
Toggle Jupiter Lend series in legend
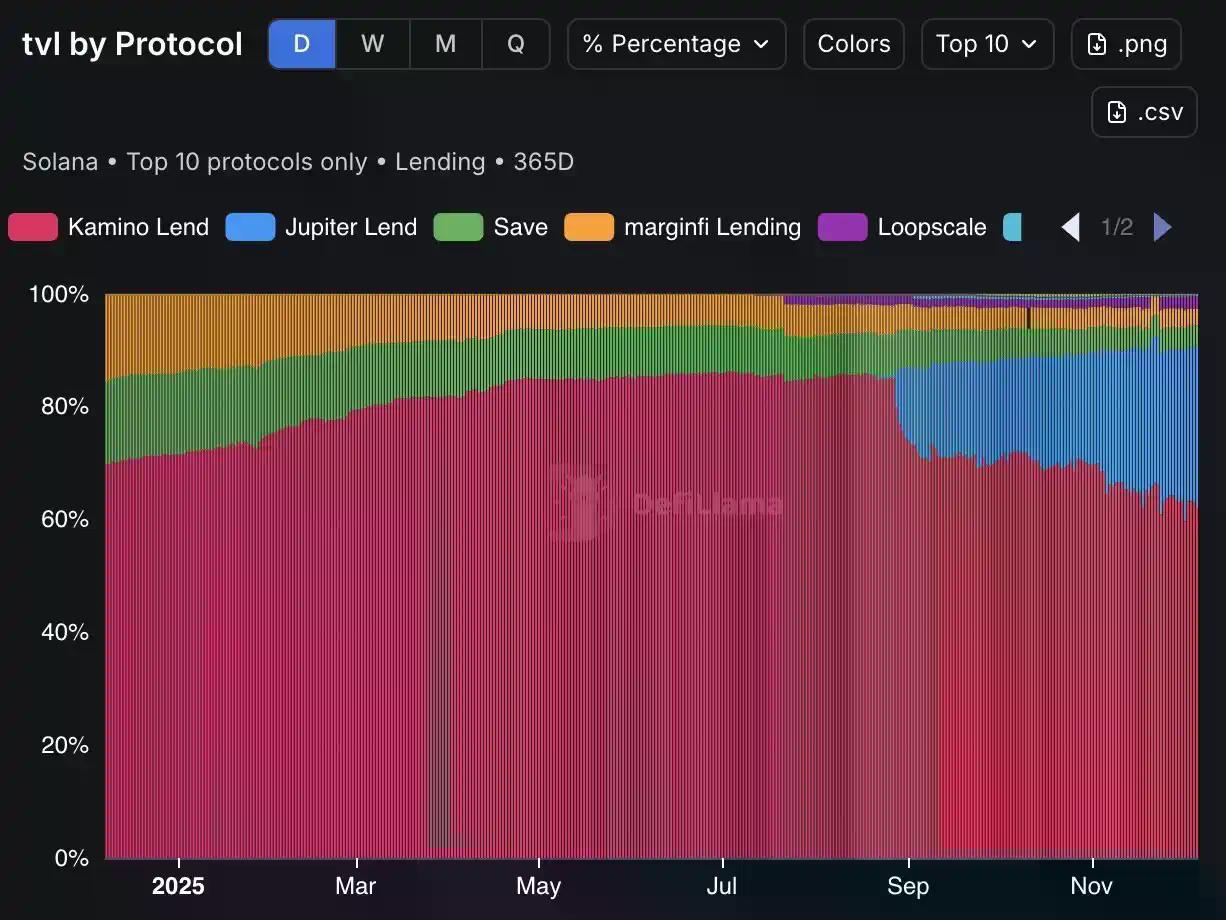[321, 227]
